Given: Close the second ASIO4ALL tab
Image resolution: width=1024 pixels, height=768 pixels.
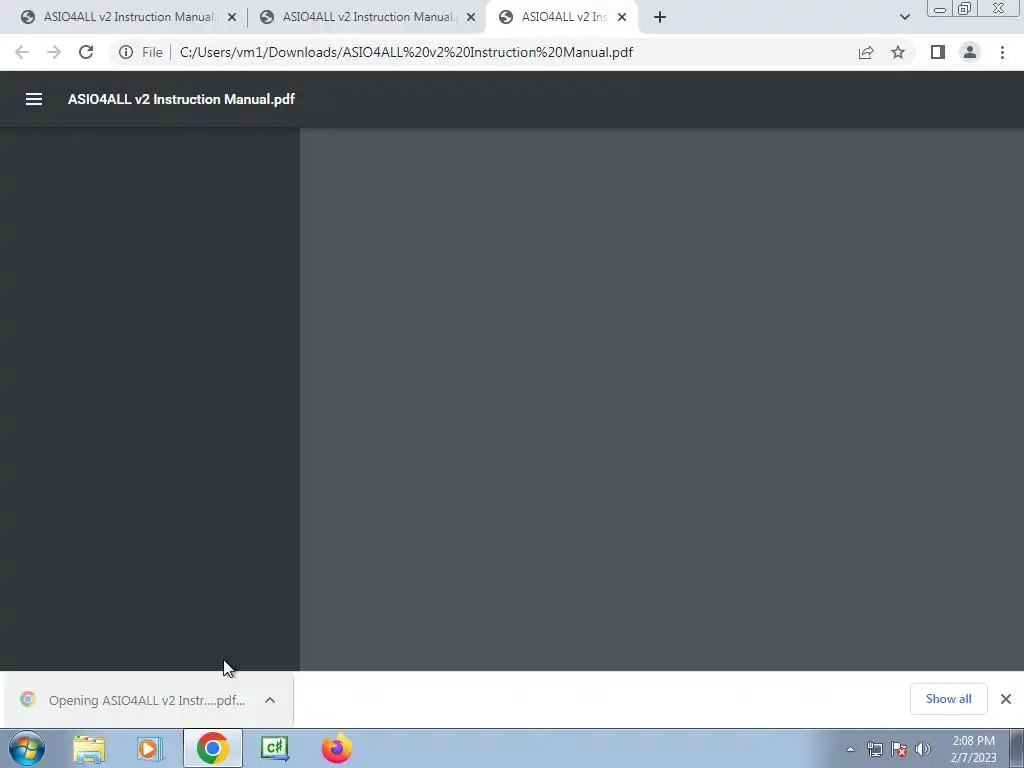Looking at the screenshot, I should coord(471,17).
